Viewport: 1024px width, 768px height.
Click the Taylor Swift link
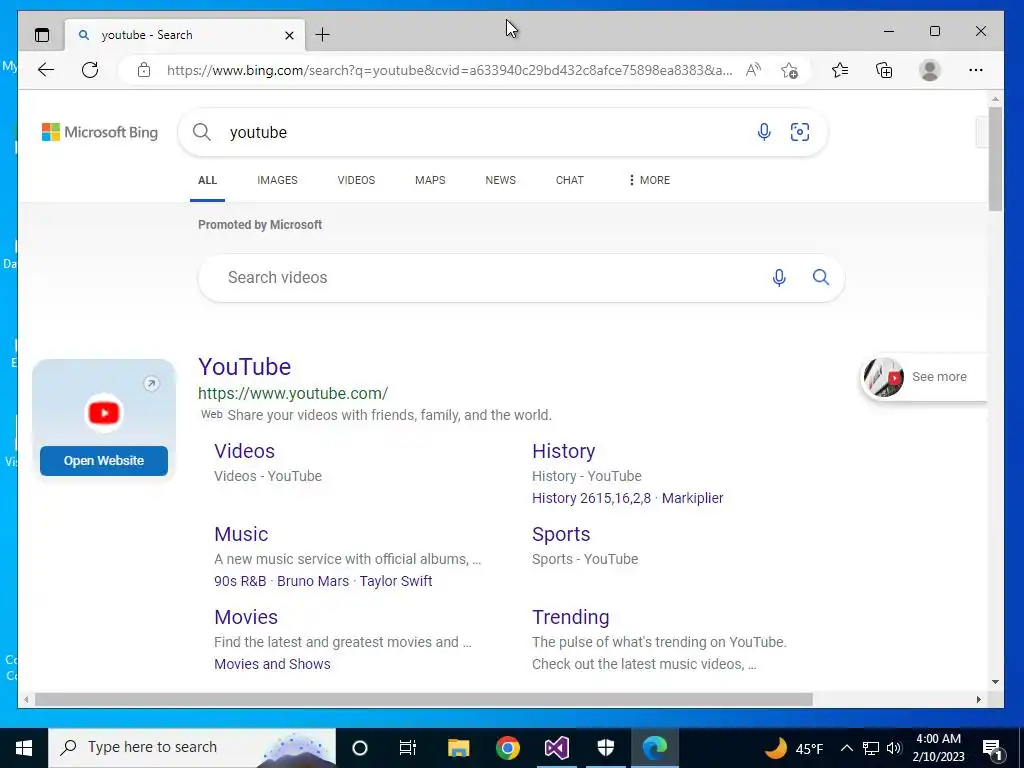[396, 581]
